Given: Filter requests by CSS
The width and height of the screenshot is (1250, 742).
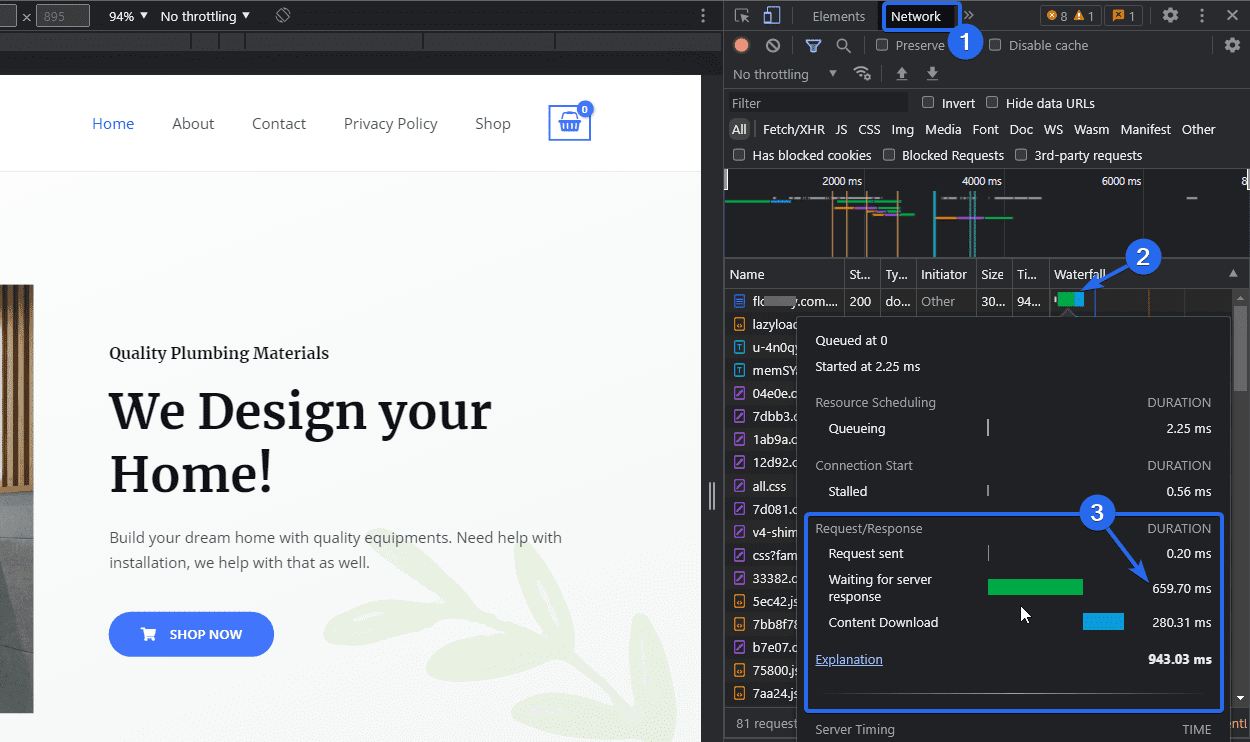Looking at the screenshot, I should click(869, 129).
